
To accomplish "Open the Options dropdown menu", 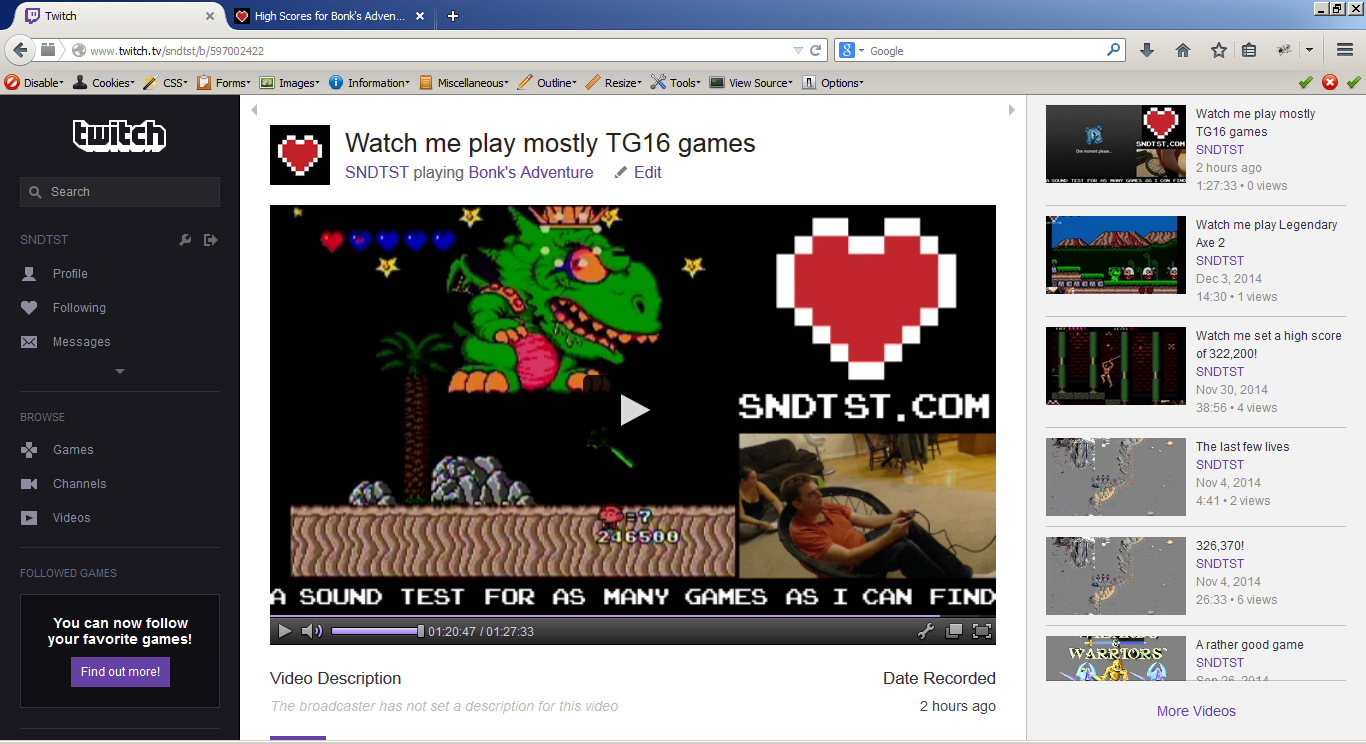I will point(833,83).
